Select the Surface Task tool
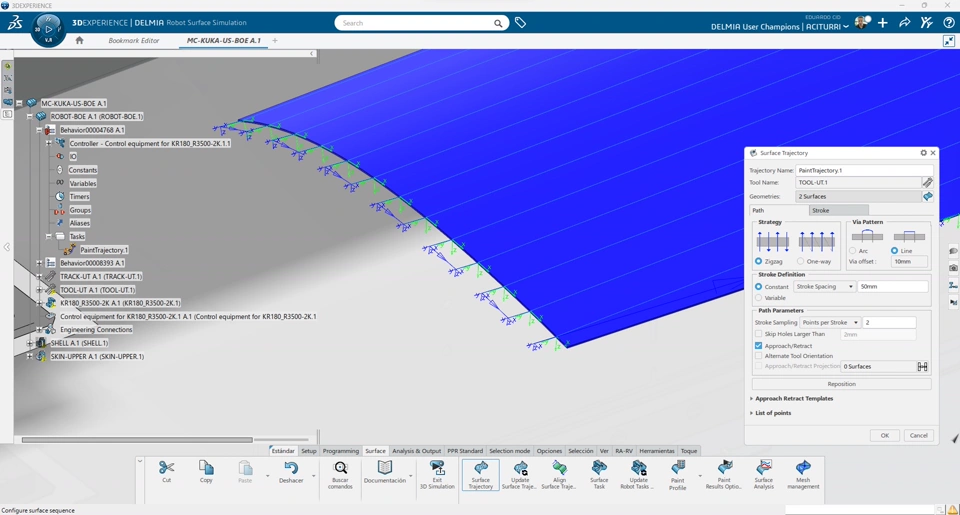The image size is (960, 515). tap(599, 468)
